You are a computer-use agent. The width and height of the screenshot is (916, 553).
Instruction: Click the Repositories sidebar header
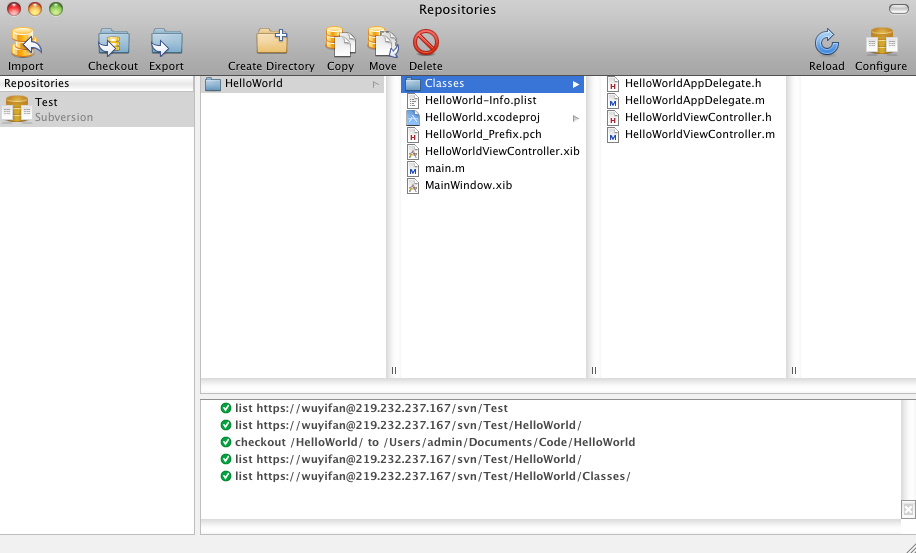pos(97,84)
